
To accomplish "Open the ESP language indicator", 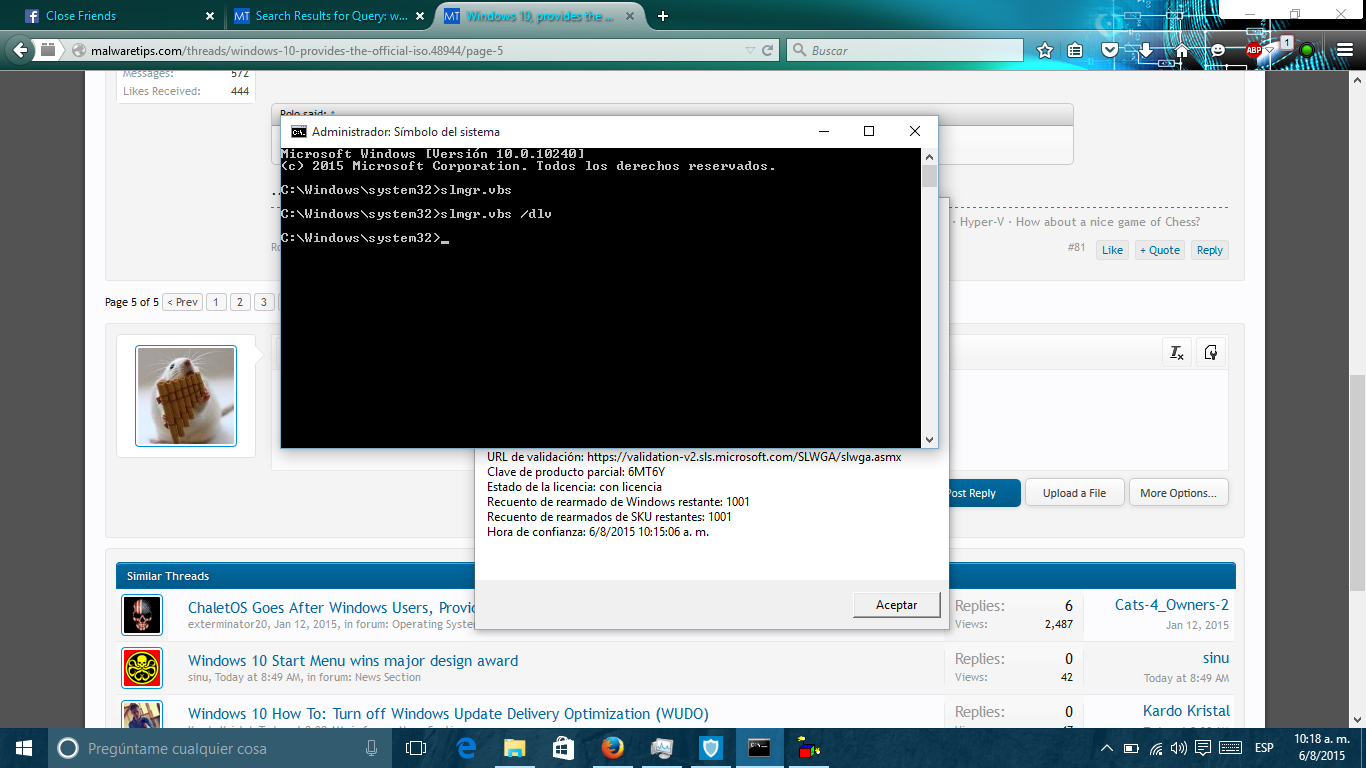I will point(1264,748).
